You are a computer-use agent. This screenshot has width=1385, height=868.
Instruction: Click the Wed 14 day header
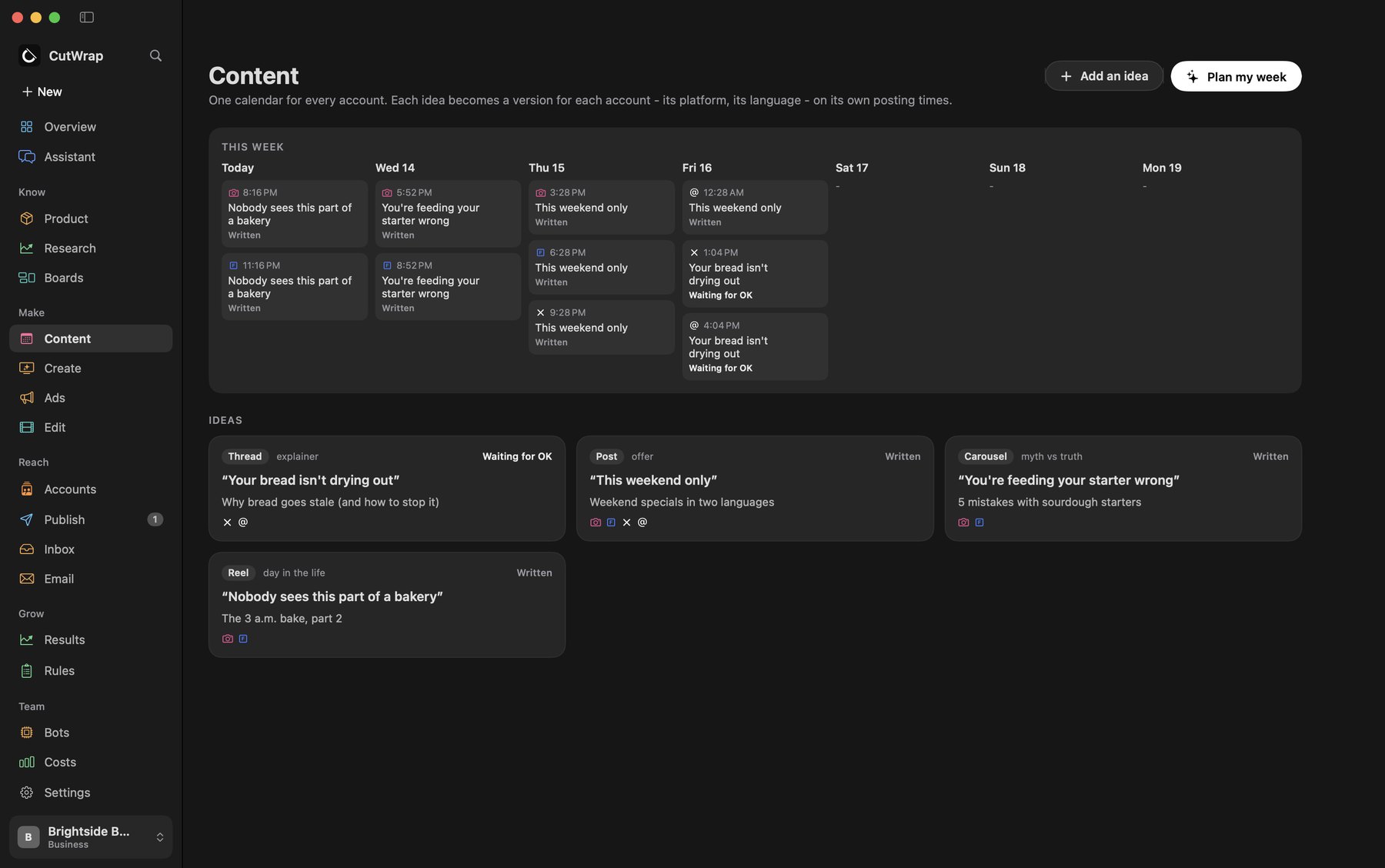(x=395, y=168)
